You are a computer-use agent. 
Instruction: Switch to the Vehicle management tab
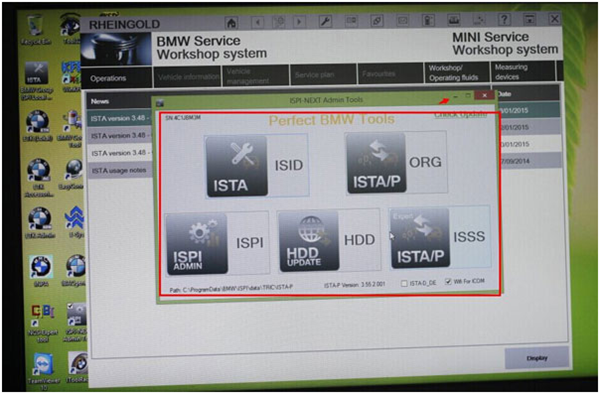256,76
